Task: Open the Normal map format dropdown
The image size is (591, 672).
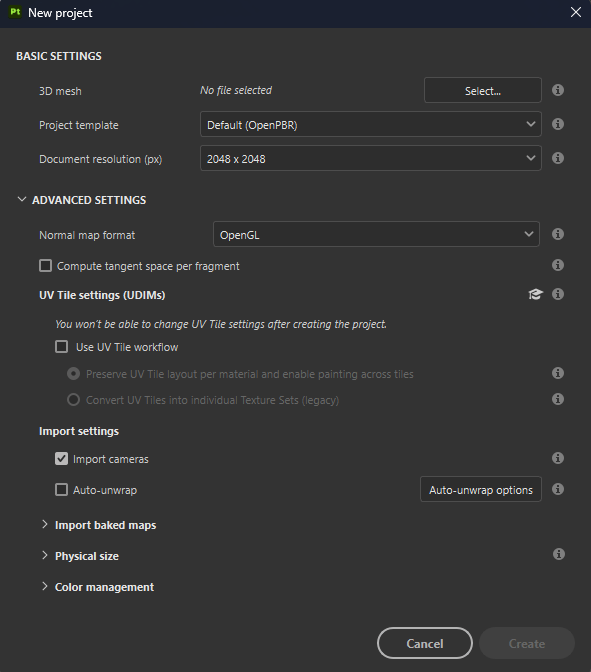Action: pyautogui.click(x=376, y=234)
